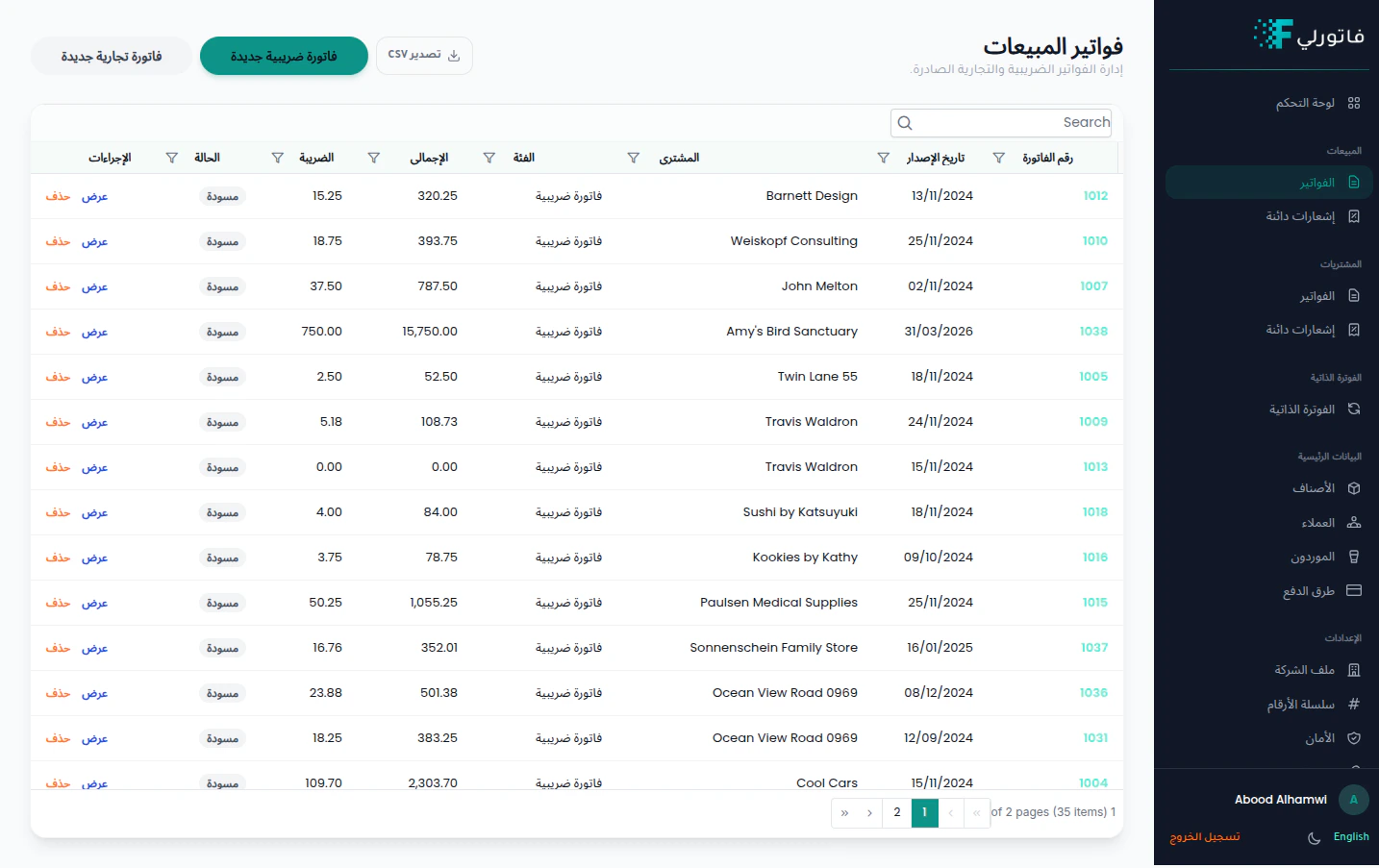Click حذف for Sushi by Katsuyuki invoice
The width and height of the screenshot is (1379, 868).
[x=58, y=512]
